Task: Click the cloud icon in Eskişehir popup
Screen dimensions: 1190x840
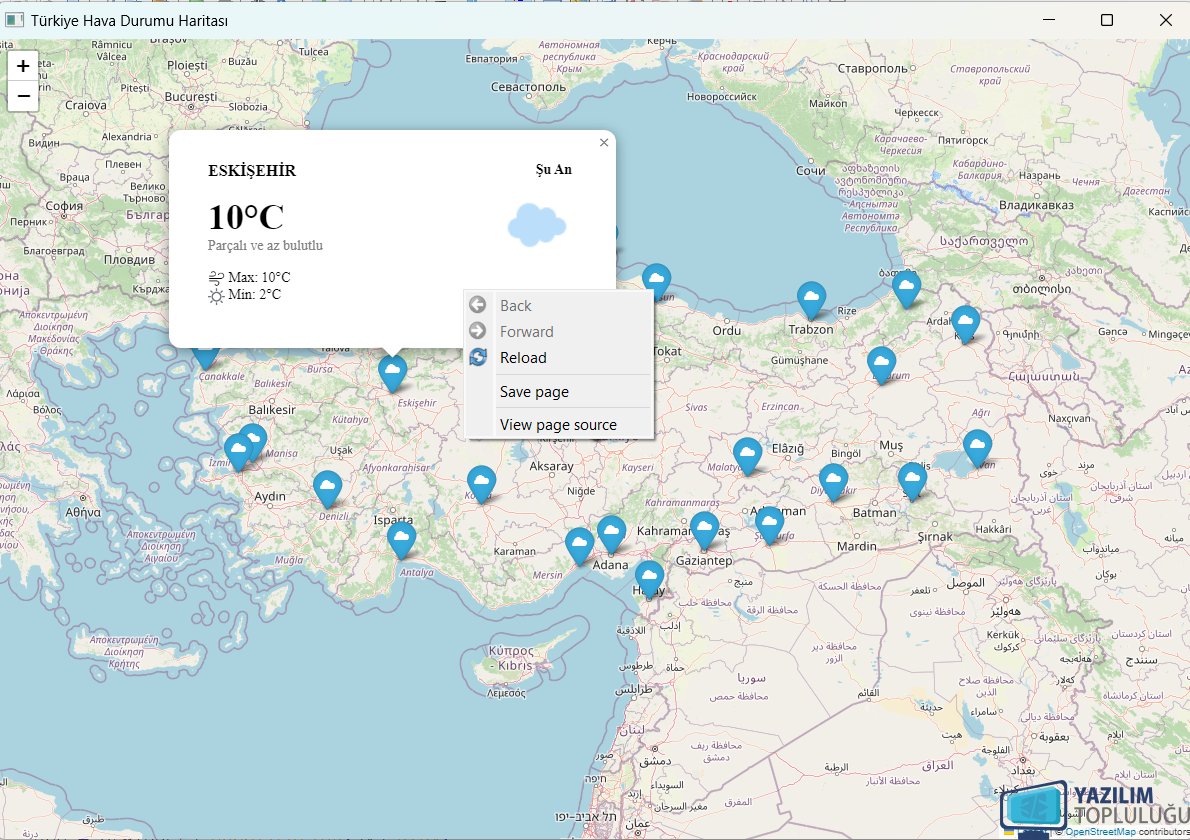Action: click(x=537, y=225)
